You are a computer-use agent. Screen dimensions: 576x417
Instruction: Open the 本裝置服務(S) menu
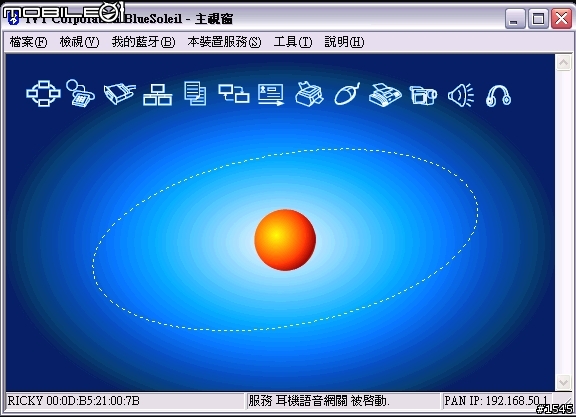[x=224, y=42]
